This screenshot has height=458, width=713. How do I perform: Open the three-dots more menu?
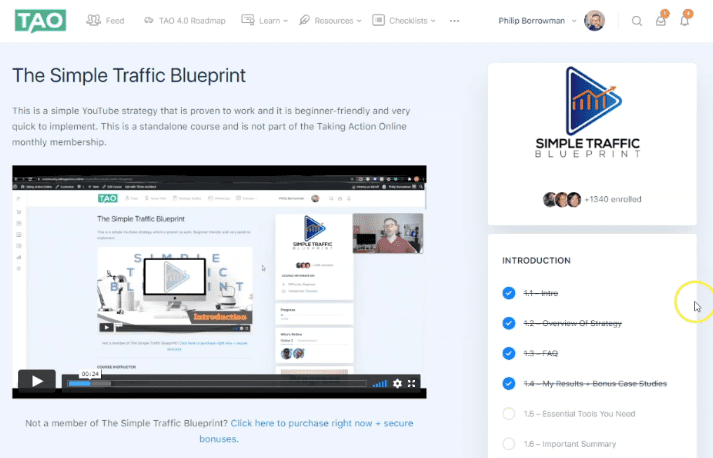(454, 21)
